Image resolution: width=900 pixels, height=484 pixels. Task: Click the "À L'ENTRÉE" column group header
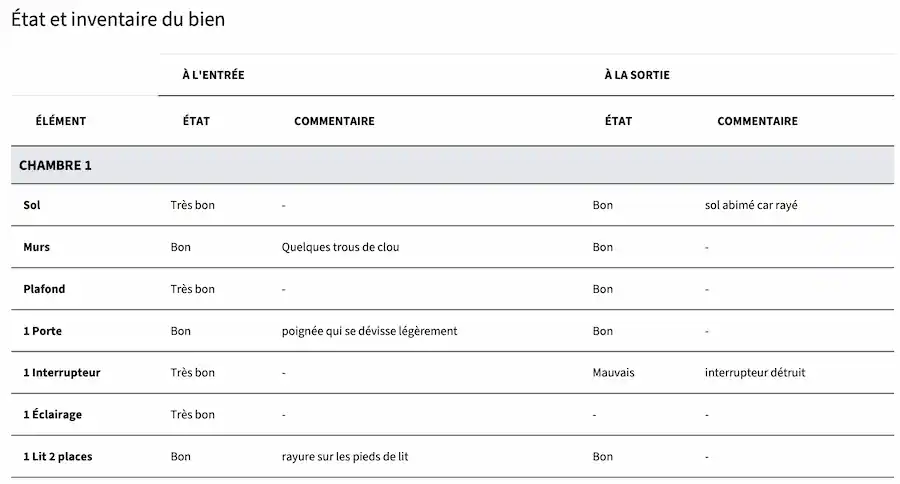click(x=213, y=75)
